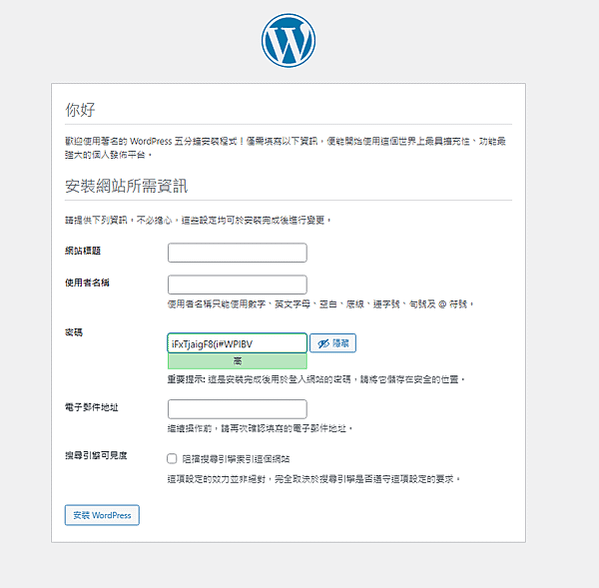Click the 電子郵件地址 label
Image resolution: width=599 pixels, height=588 pixels.
tap(92, 407)
